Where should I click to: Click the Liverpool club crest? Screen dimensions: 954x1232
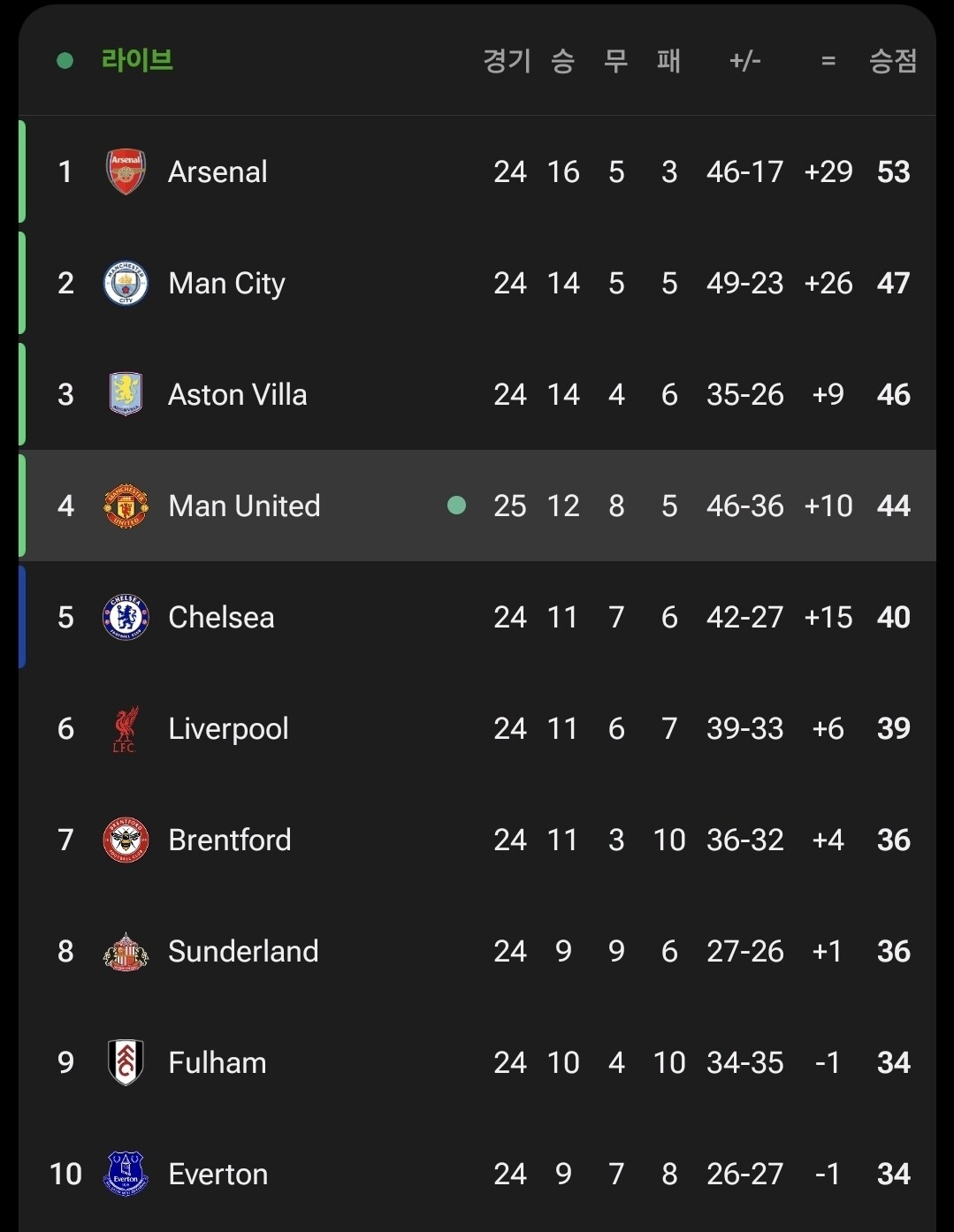coord(126,728)
